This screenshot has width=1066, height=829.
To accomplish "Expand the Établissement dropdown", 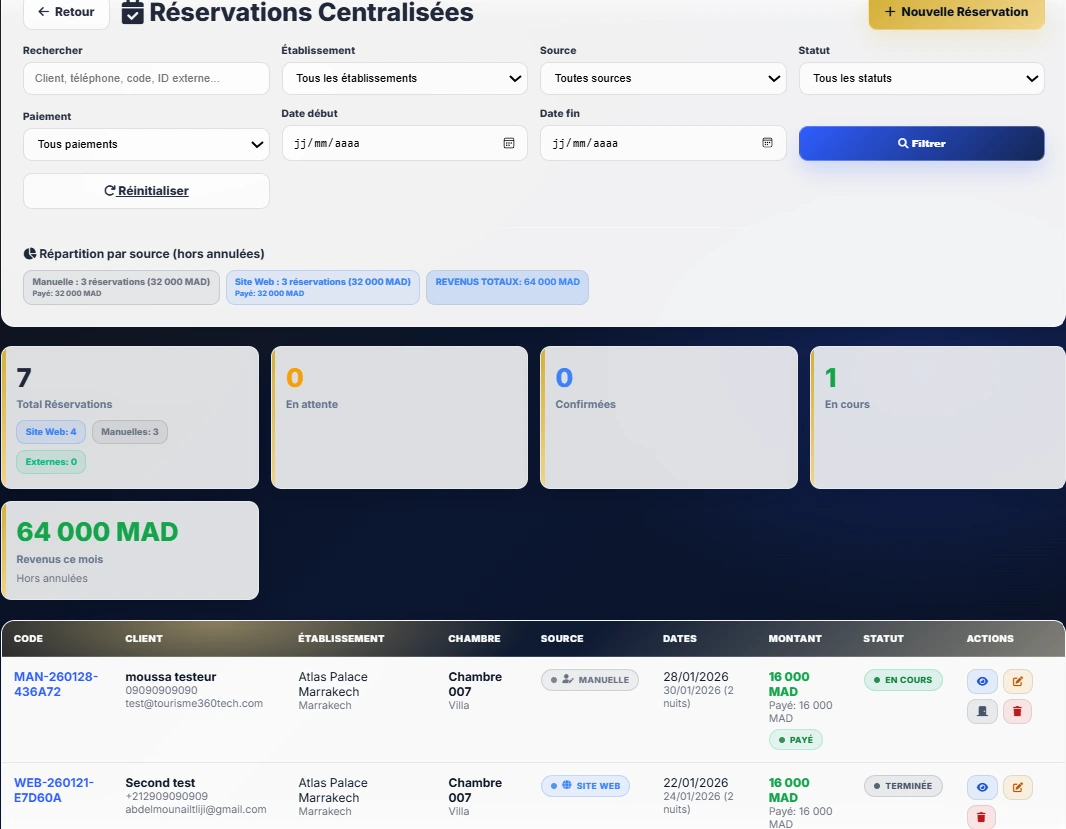I will 404,78.
